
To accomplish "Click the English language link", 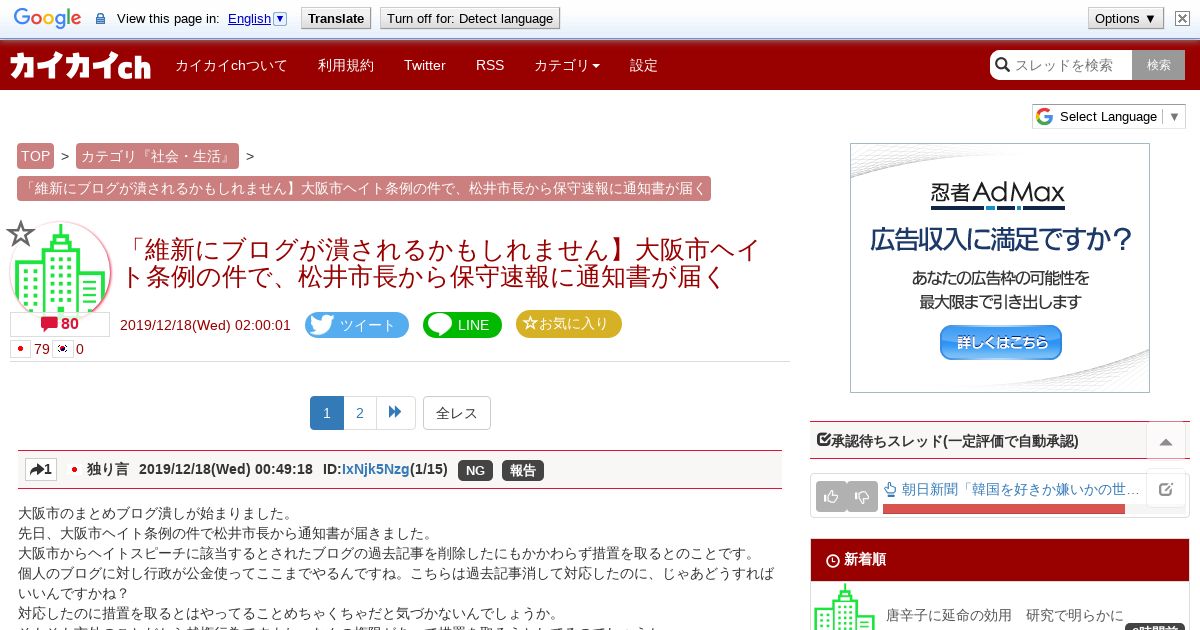I will click(x=249, y=18).
